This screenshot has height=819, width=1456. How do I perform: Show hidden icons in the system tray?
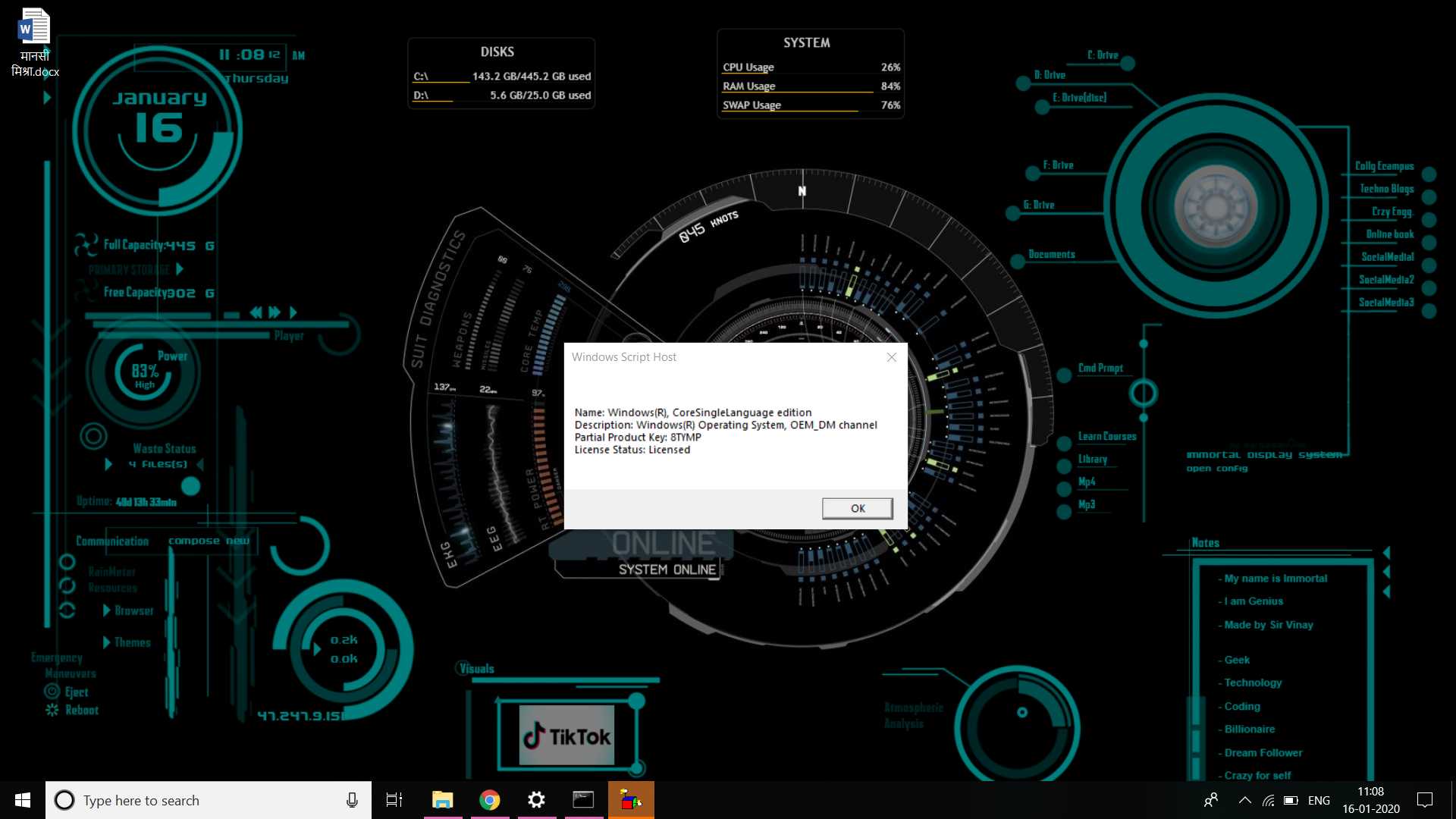1244,800
